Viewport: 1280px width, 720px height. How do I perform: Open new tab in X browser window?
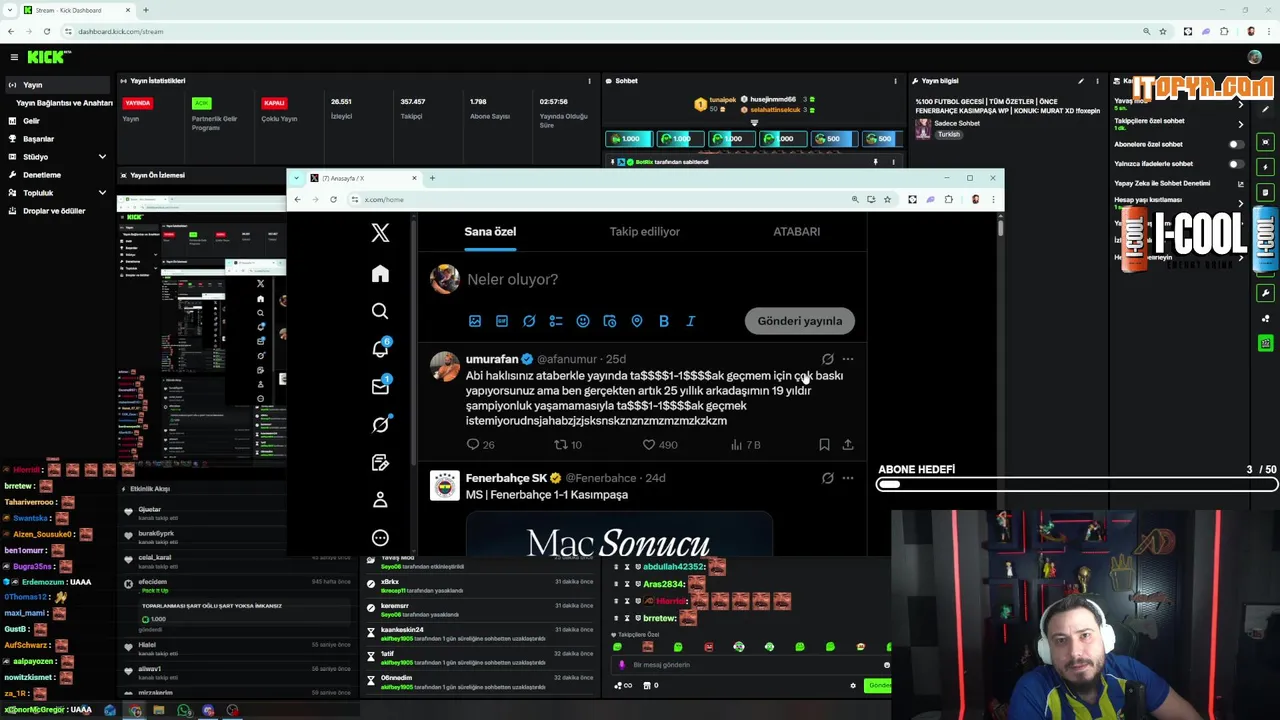point(432,178)
